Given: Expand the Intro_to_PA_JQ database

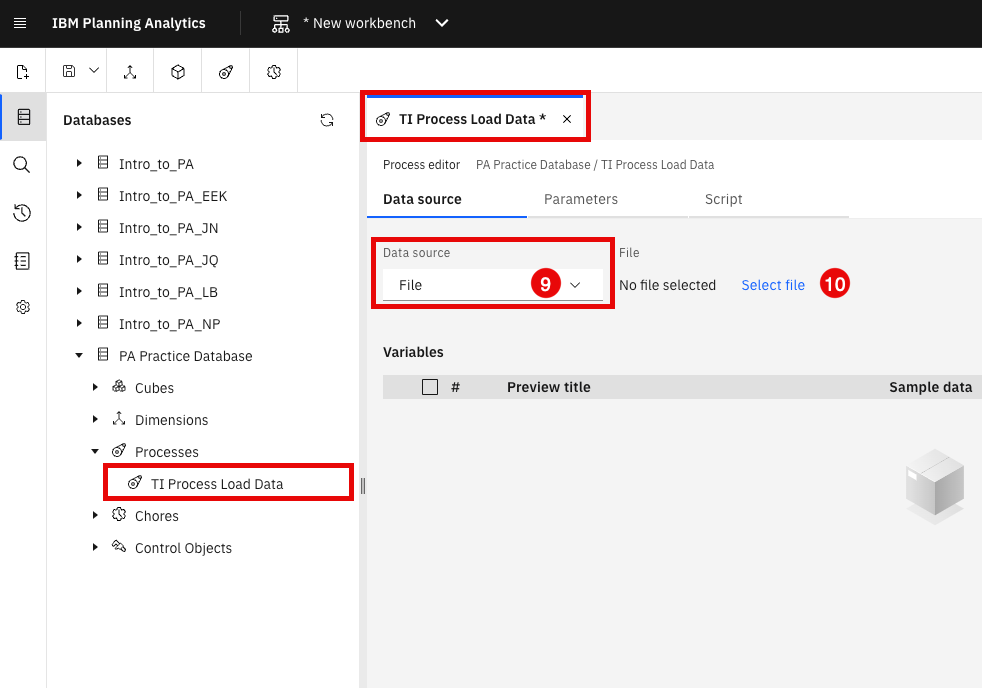Looking at the screenshot, I should (x=79, y=259).
